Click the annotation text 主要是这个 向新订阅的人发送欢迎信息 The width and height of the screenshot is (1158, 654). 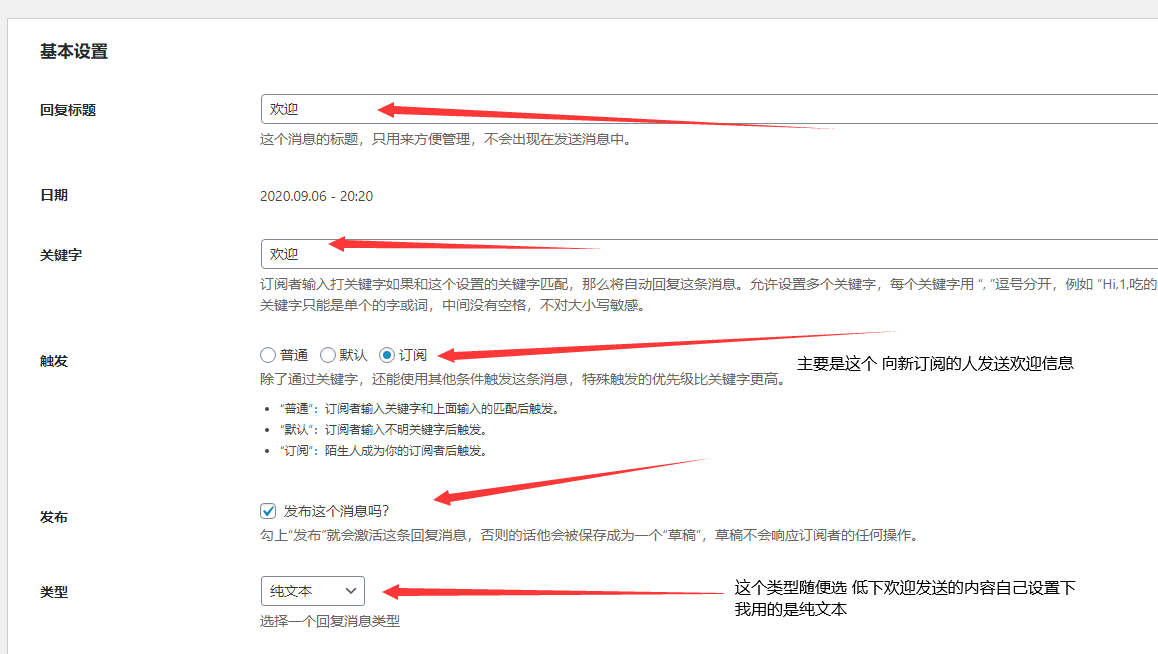(x=935, y=364)
